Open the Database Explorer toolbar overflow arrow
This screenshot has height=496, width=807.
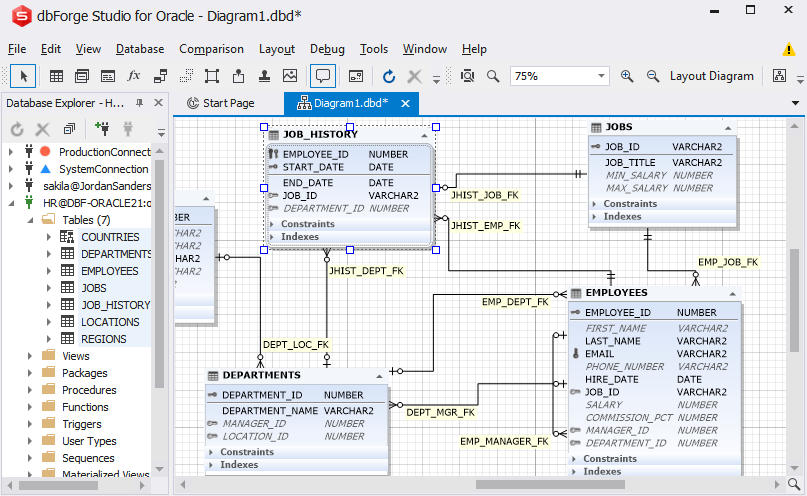click(x=161, y=133)
